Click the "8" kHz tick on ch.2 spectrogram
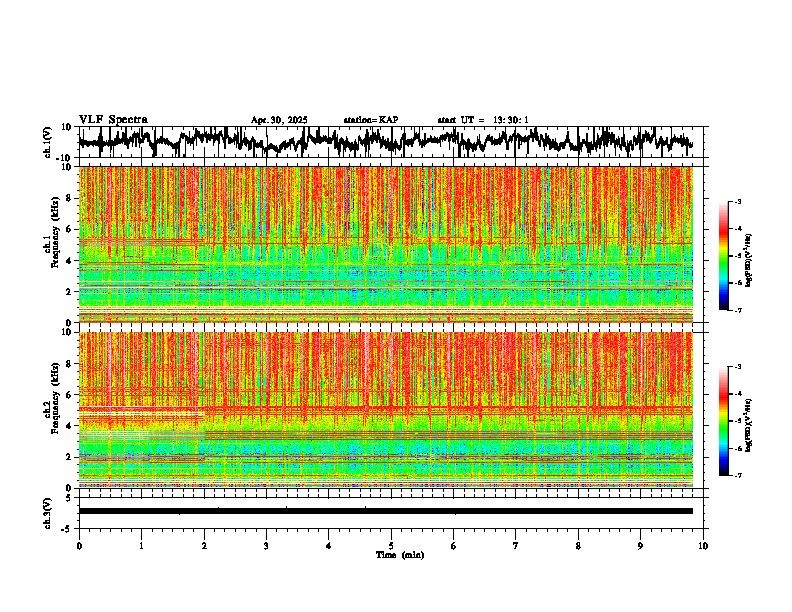 pos(70,364)
